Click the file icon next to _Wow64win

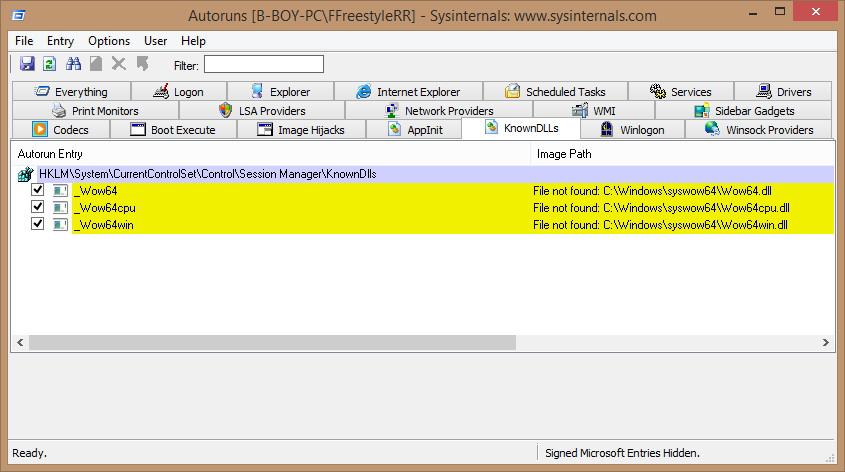click(60, 225)
